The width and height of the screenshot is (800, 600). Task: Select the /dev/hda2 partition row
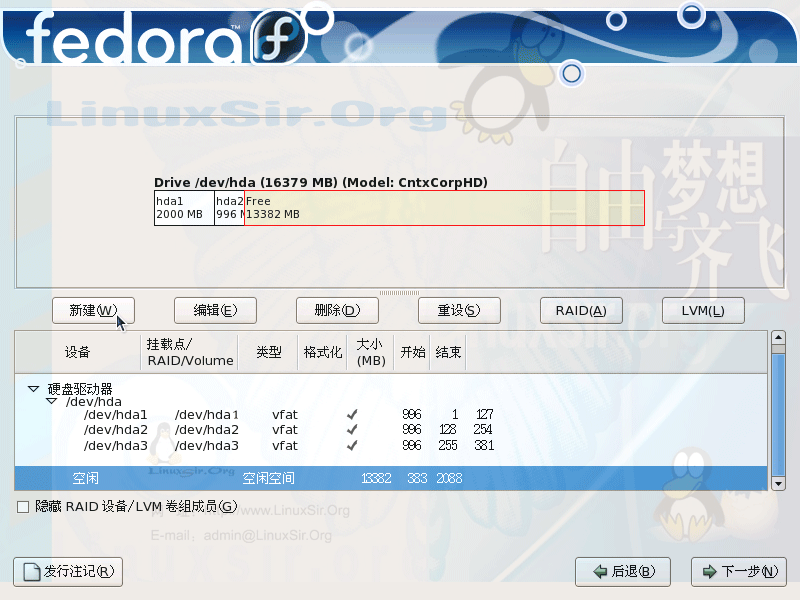(x=391, y=430)
